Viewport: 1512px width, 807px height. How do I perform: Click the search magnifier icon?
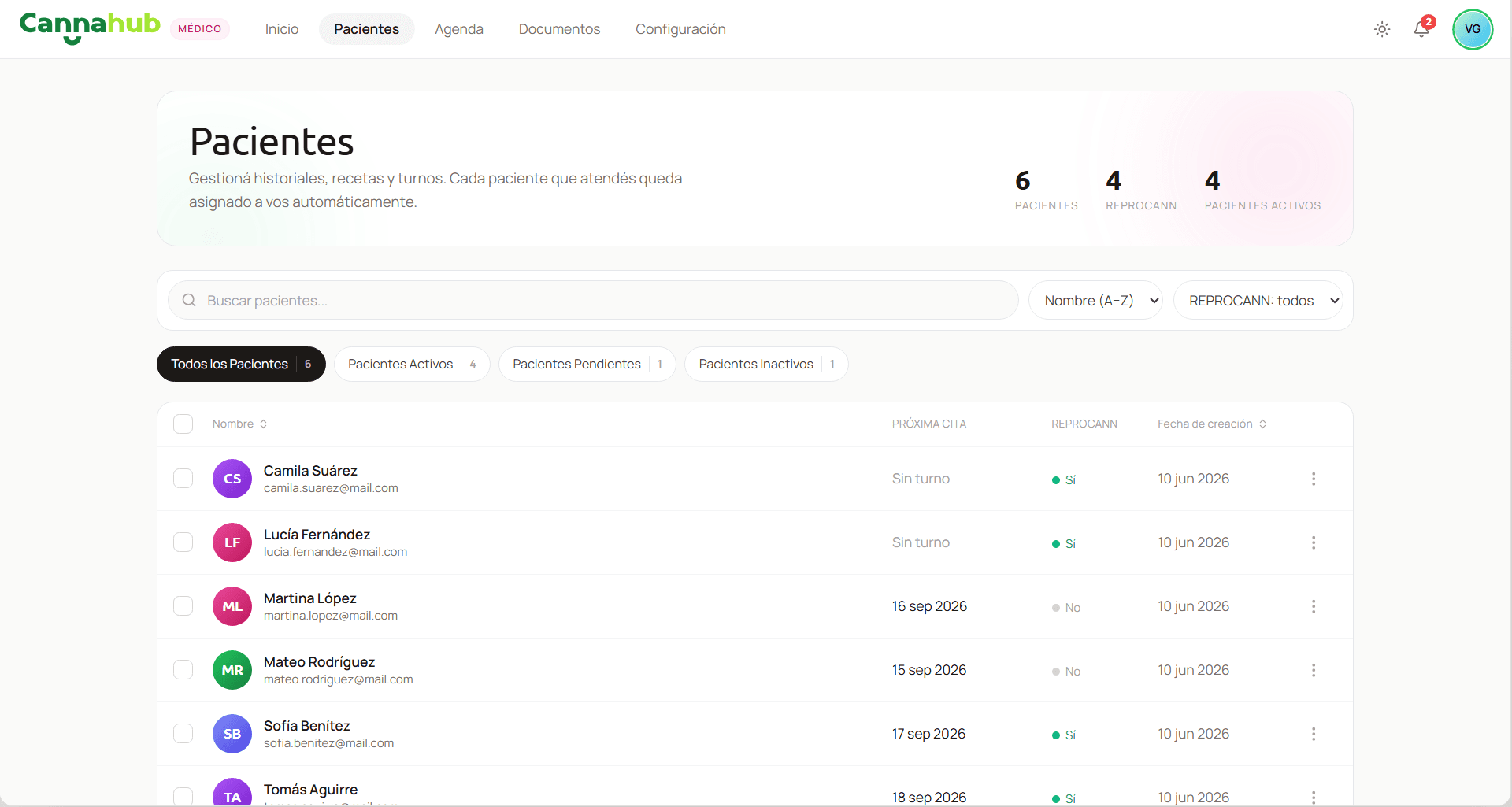(x=189, y=300)
